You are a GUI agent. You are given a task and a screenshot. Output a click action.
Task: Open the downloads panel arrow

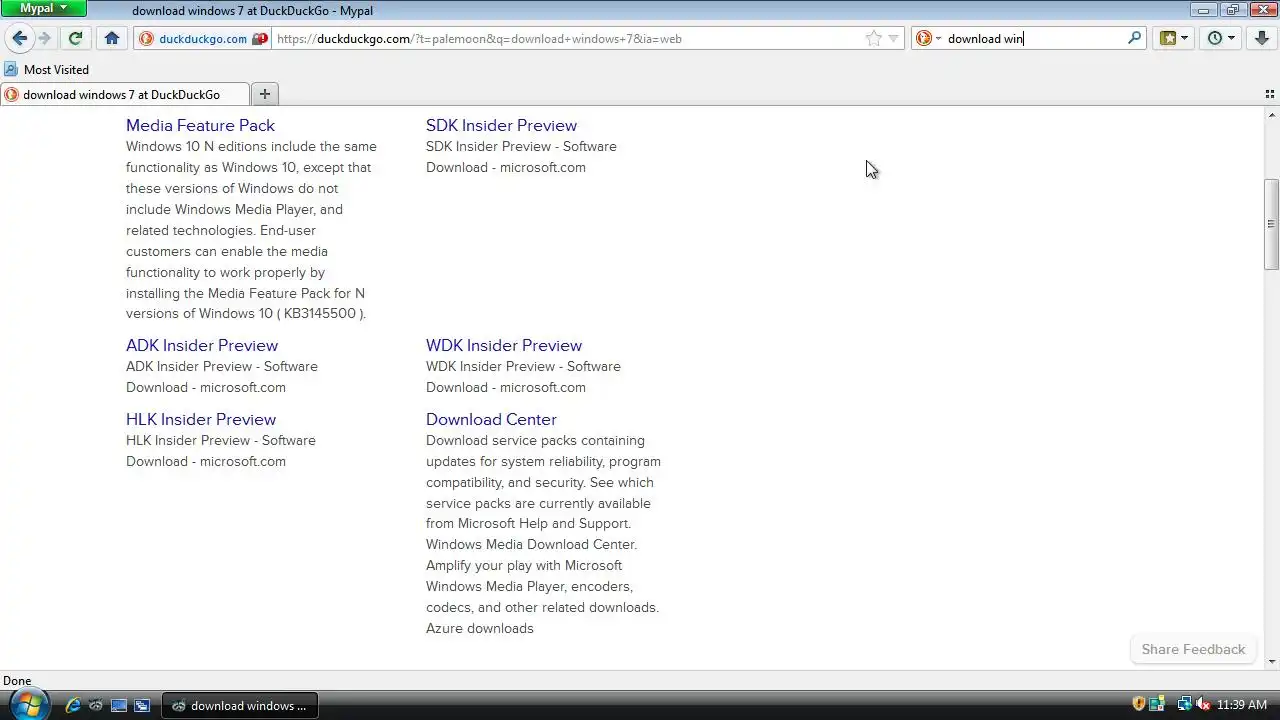1261,38
